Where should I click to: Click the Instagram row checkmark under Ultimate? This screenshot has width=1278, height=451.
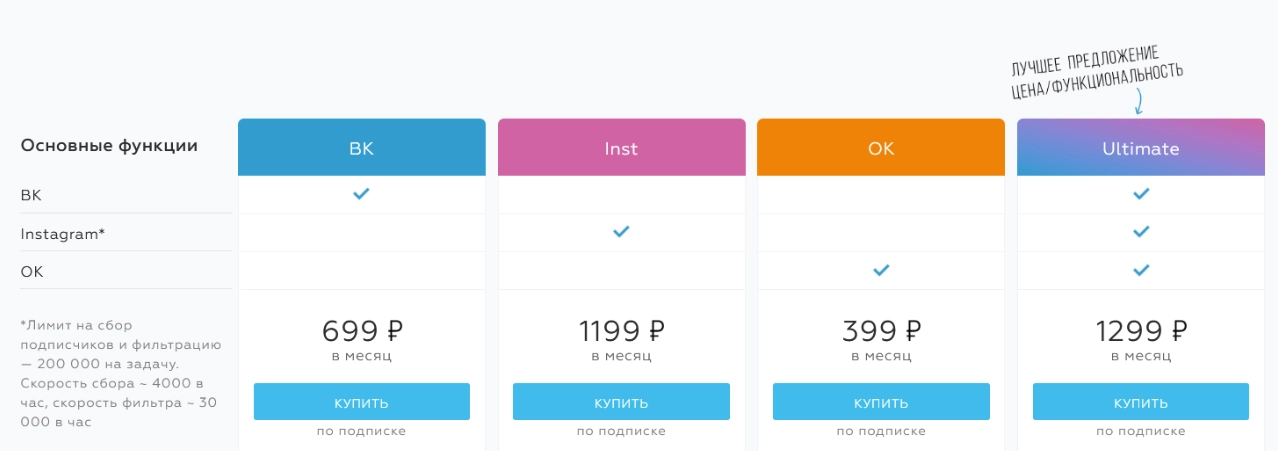(x=1141, y=232)
